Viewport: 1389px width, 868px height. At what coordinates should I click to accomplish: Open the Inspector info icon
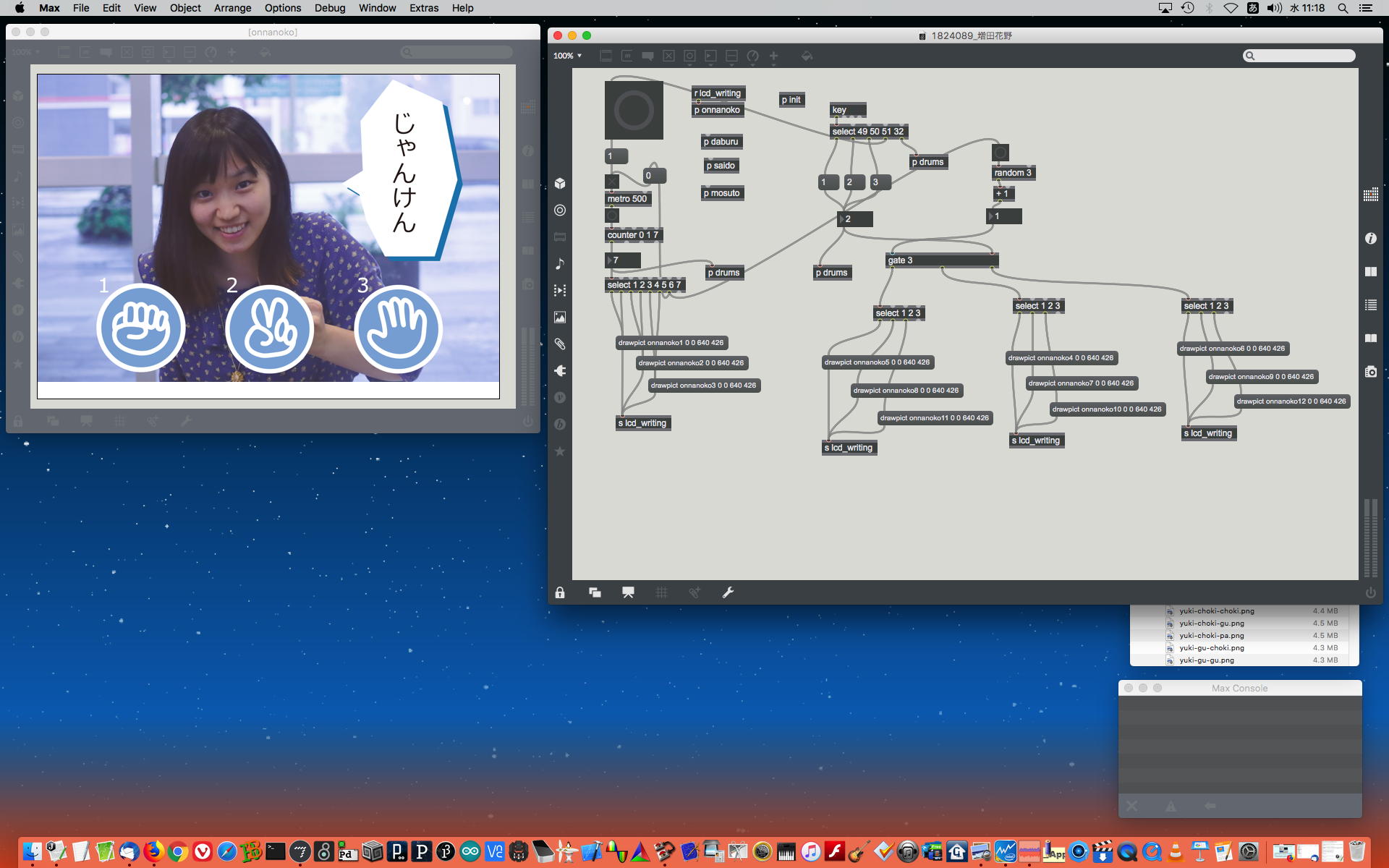pyautogui.click(x=1370, y=239)
